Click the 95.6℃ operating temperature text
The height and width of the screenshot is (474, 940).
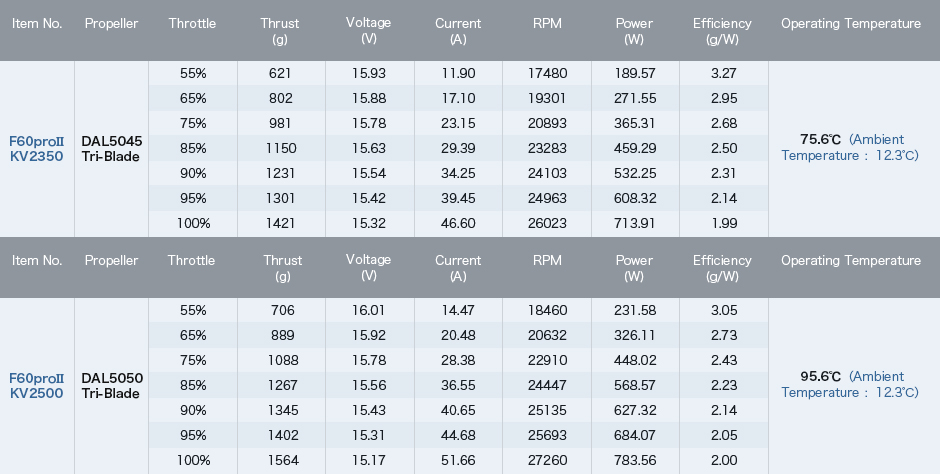tap(820, 376)
